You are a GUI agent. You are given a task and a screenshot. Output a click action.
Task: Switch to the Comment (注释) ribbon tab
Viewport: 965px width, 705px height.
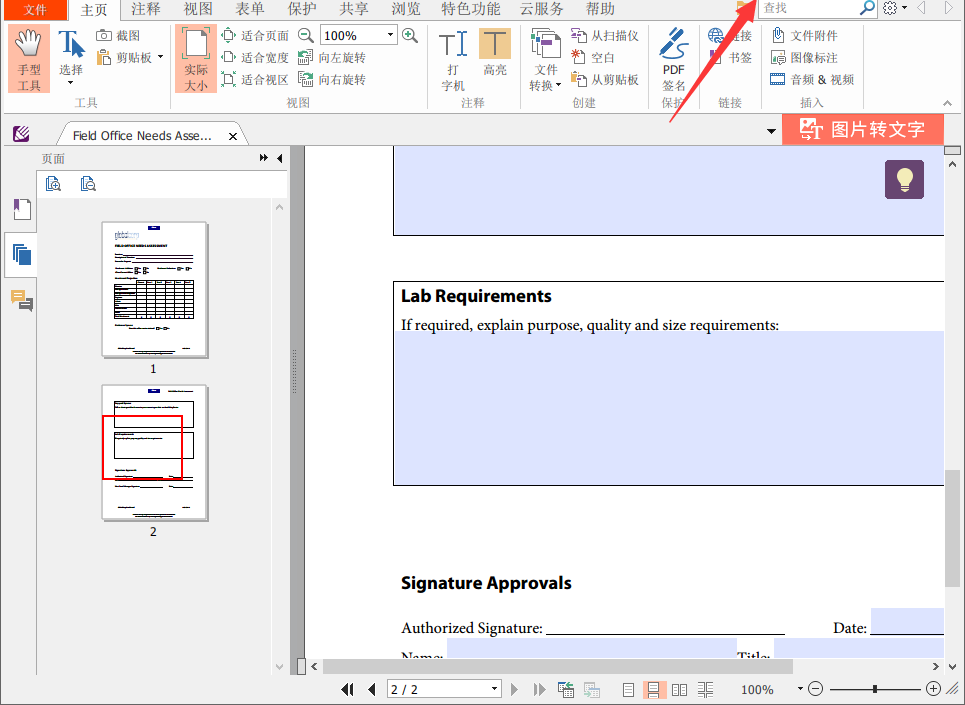[145, 10]
